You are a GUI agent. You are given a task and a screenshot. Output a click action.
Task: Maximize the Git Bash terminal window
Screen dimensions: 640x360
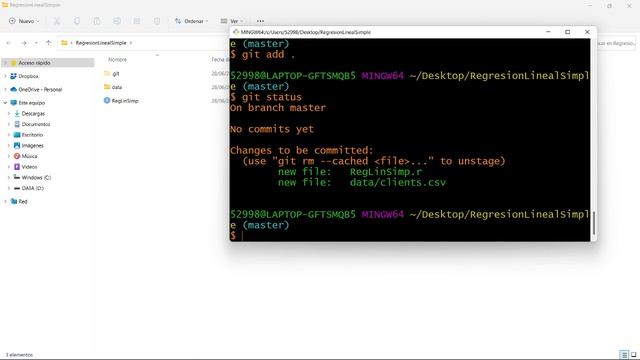point(567,32)
